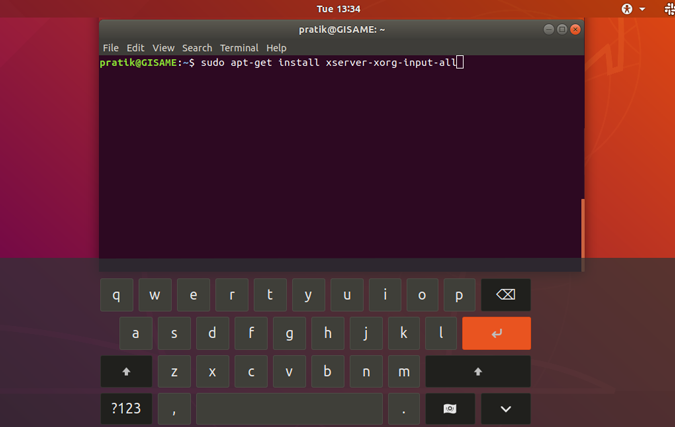Toggle the left shift arrow key

point(126,371)
